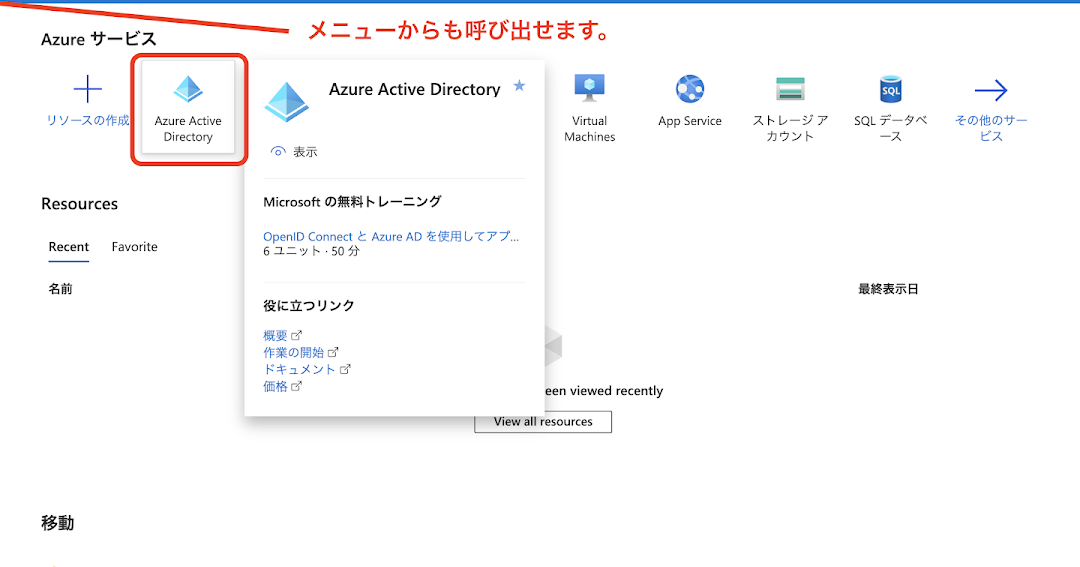The image size is (1080, 567).
Task: Click the 最終表示日 column header
Action: [x=888, y=289]
